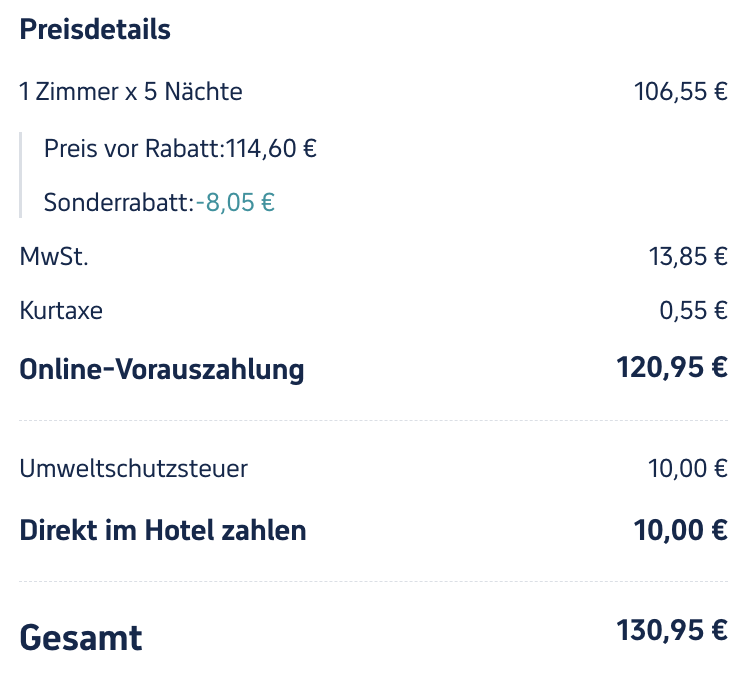Click the Direkt im Hotel zahlen heading
The height and width of the screenshot is (682, 746).
pos(163,530)
